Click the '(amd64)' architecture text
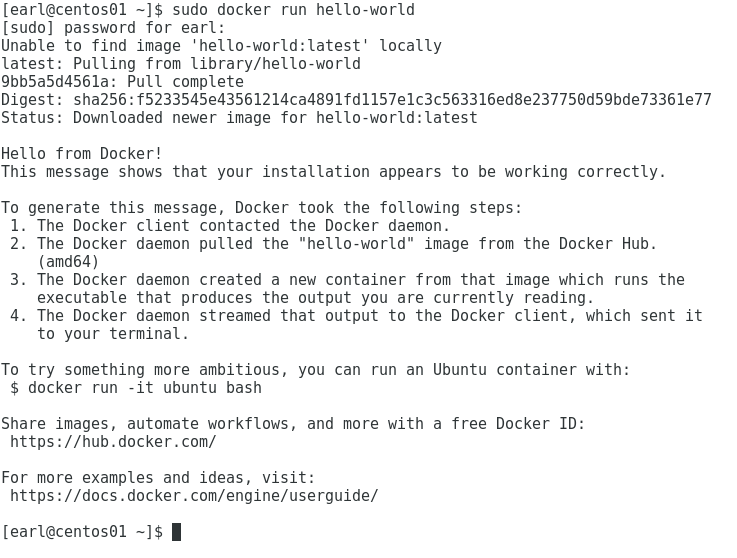 click(68, 262)
